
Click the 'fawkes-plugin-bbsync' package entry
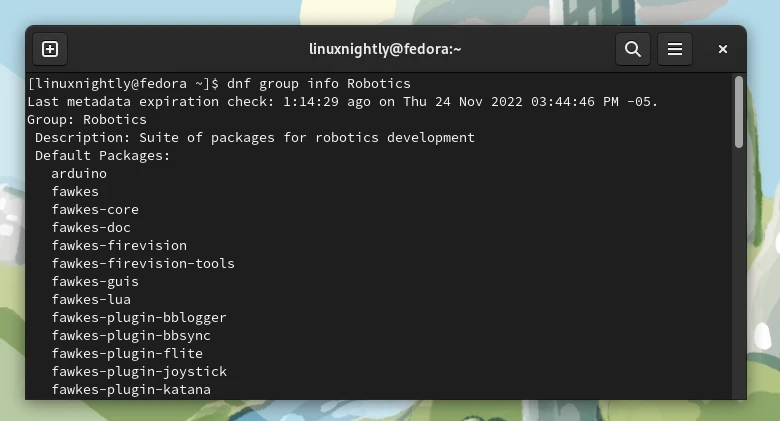coord(131,335)
